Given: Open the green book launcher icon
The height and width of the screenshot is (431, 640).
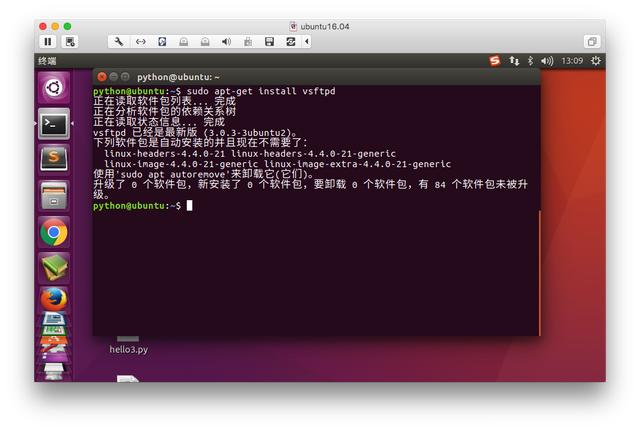Looking at the screenshot, I should [x=54, y=268].
